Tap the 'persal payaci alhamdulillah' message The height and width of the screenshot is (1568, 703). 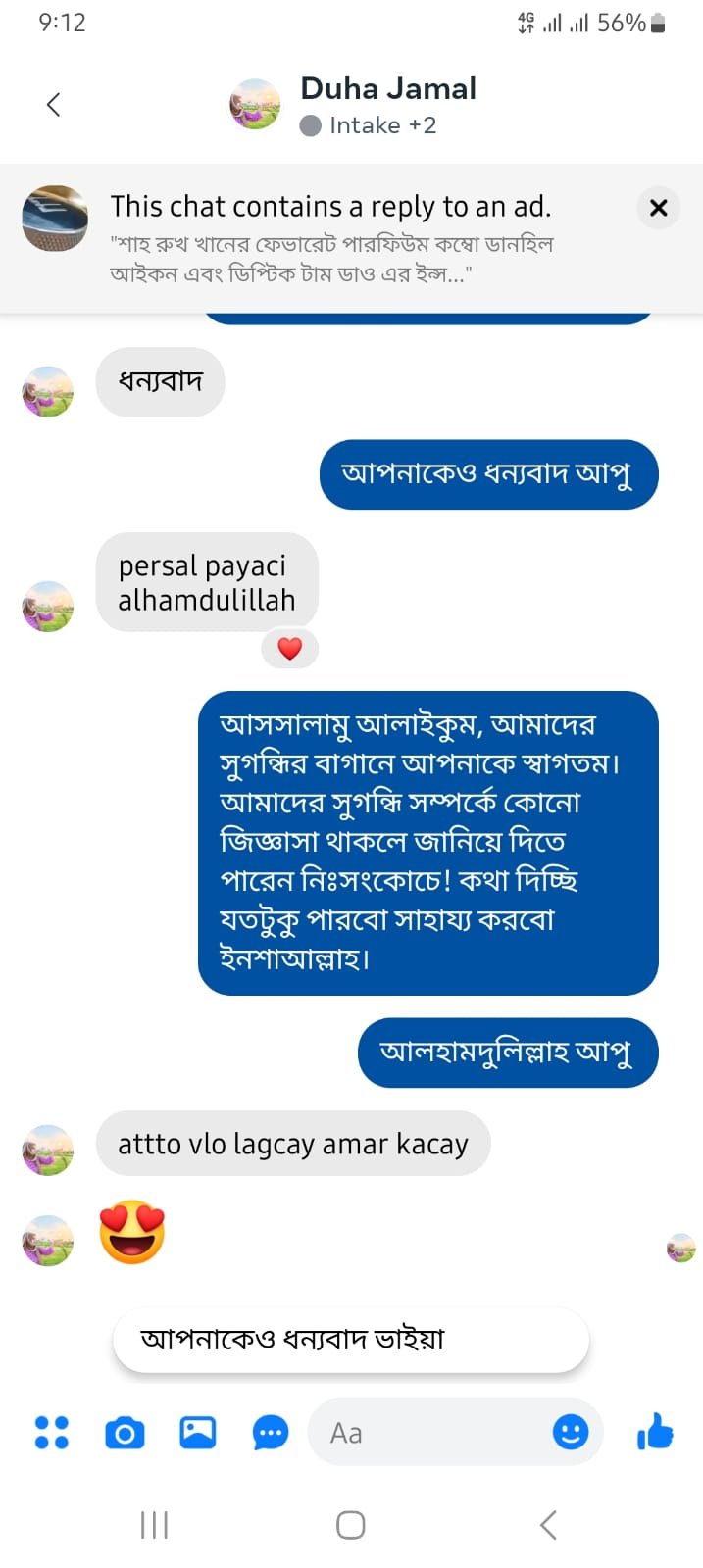coord(207,582)
